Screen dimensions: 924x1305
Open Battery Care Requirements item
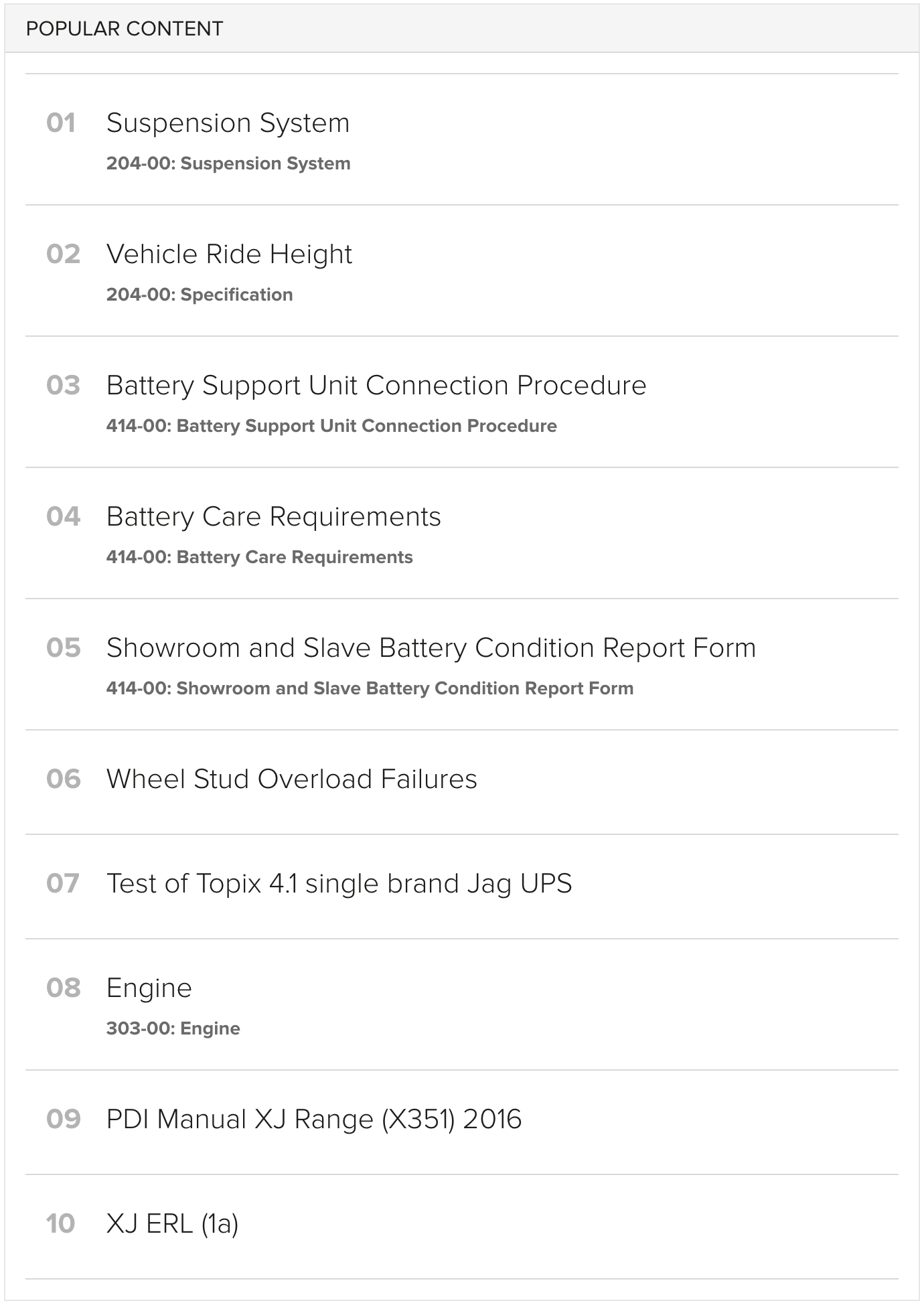(273, 517)
